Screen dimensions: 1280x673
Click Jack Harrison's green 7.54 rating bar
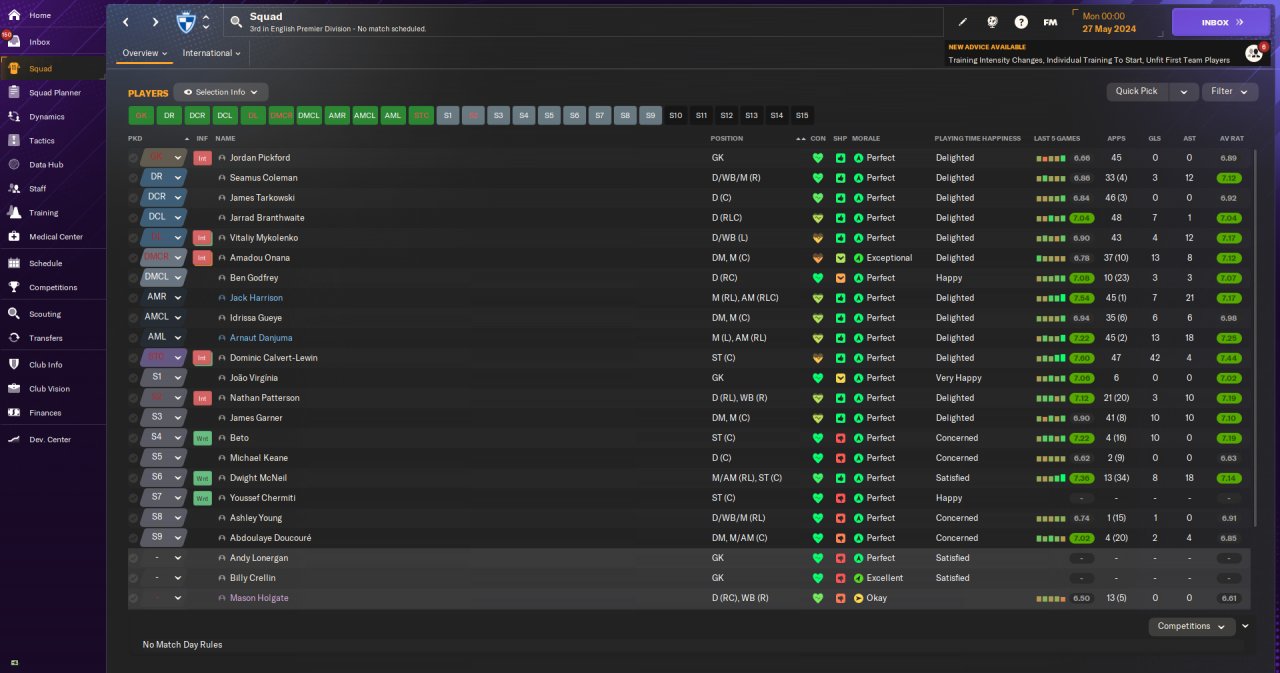(1081, 298)
